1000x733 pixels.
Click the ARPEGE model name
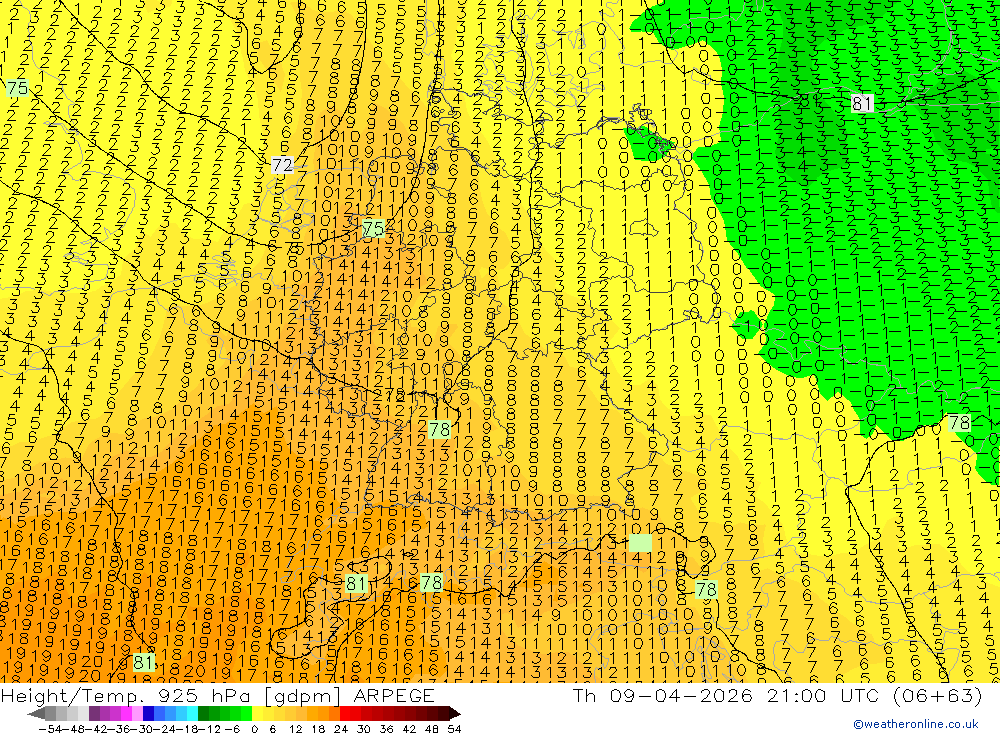click(x=393, y=695)
